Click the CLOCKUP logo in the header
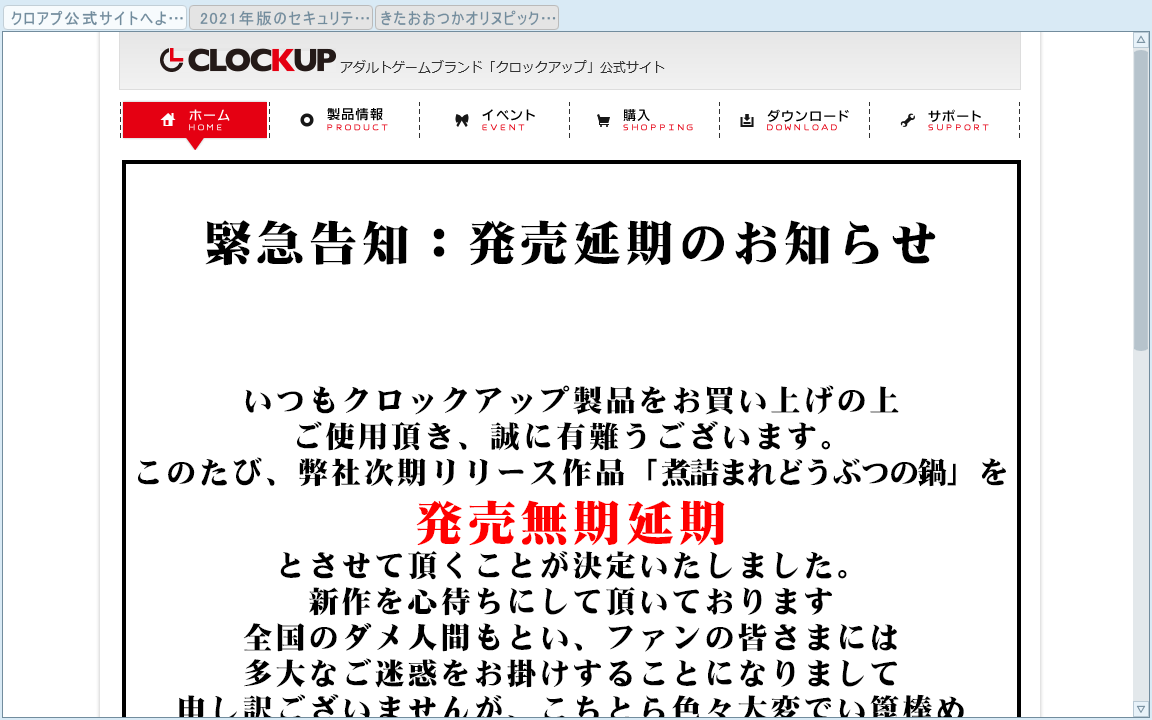Viewport: 1152px width, 720px height. tap(248, 60)
